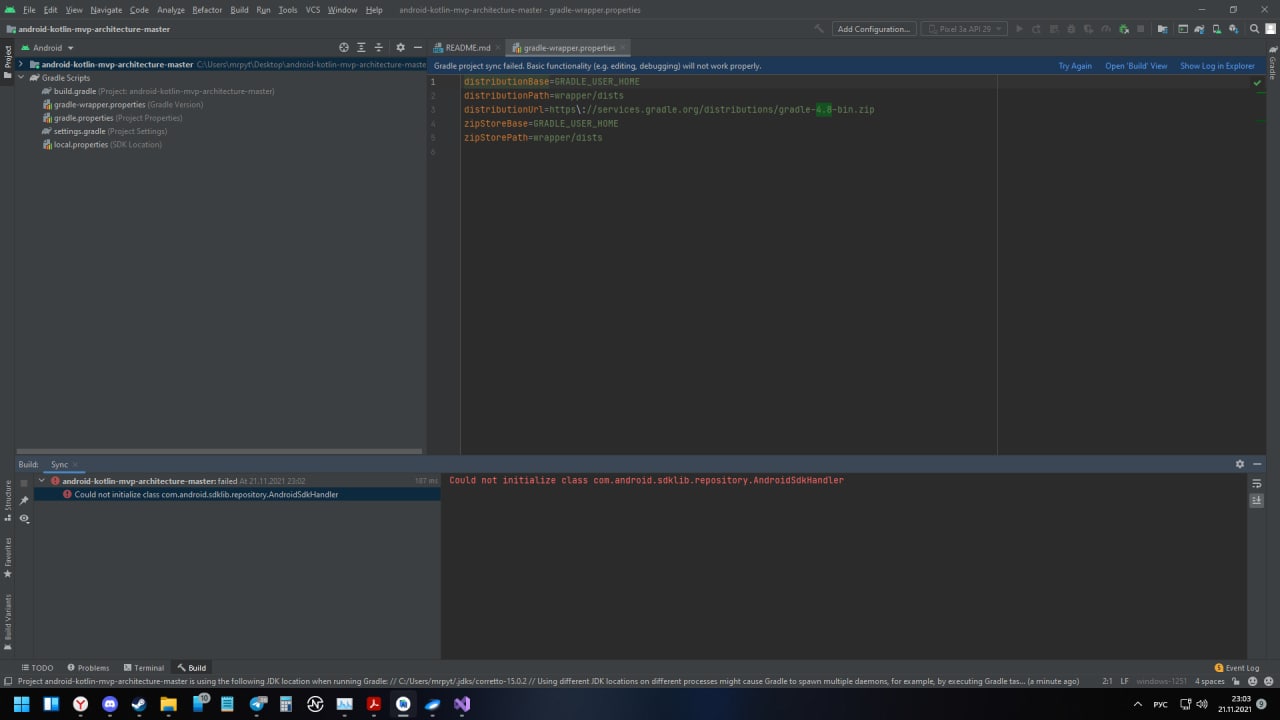Viewport: 1280px width, 720px height.
Task: Open the Event Log
Action: [1237, 667]
